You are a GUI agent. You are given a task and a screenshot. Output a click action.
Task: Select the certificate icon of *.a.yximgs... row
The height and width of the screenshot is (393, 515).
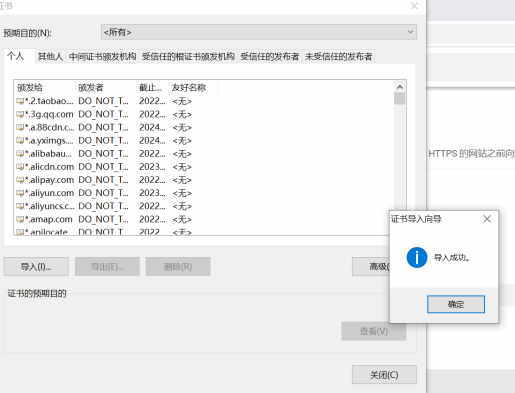[x=20, y=140]
